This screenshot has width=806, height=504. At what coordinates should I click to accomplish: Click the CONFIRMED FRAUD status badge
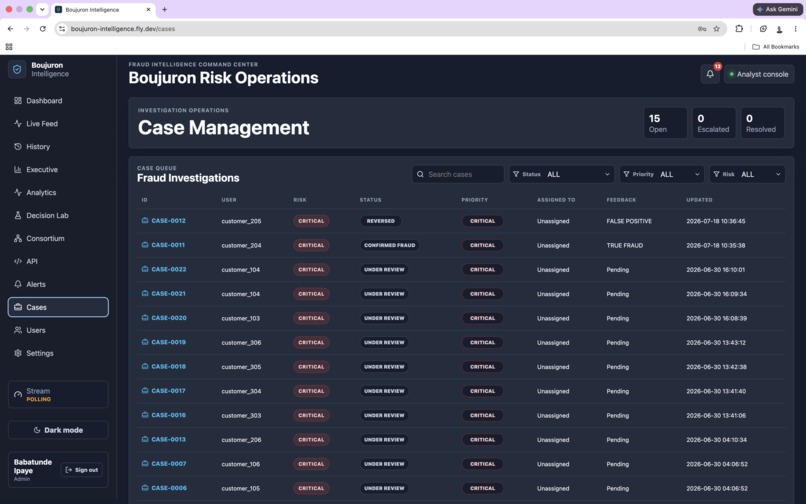click(390, 245)
